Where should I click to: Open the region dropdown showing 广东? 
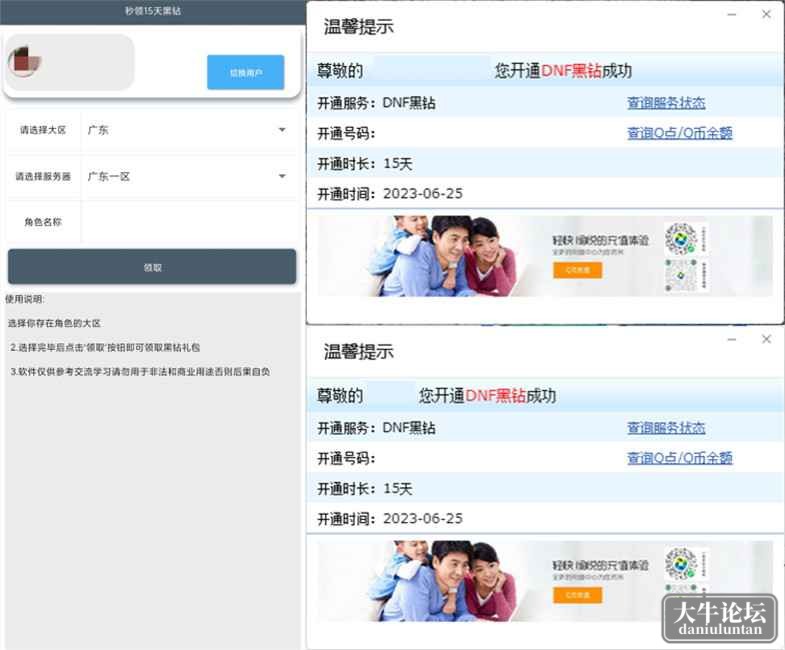pos(189,130)
